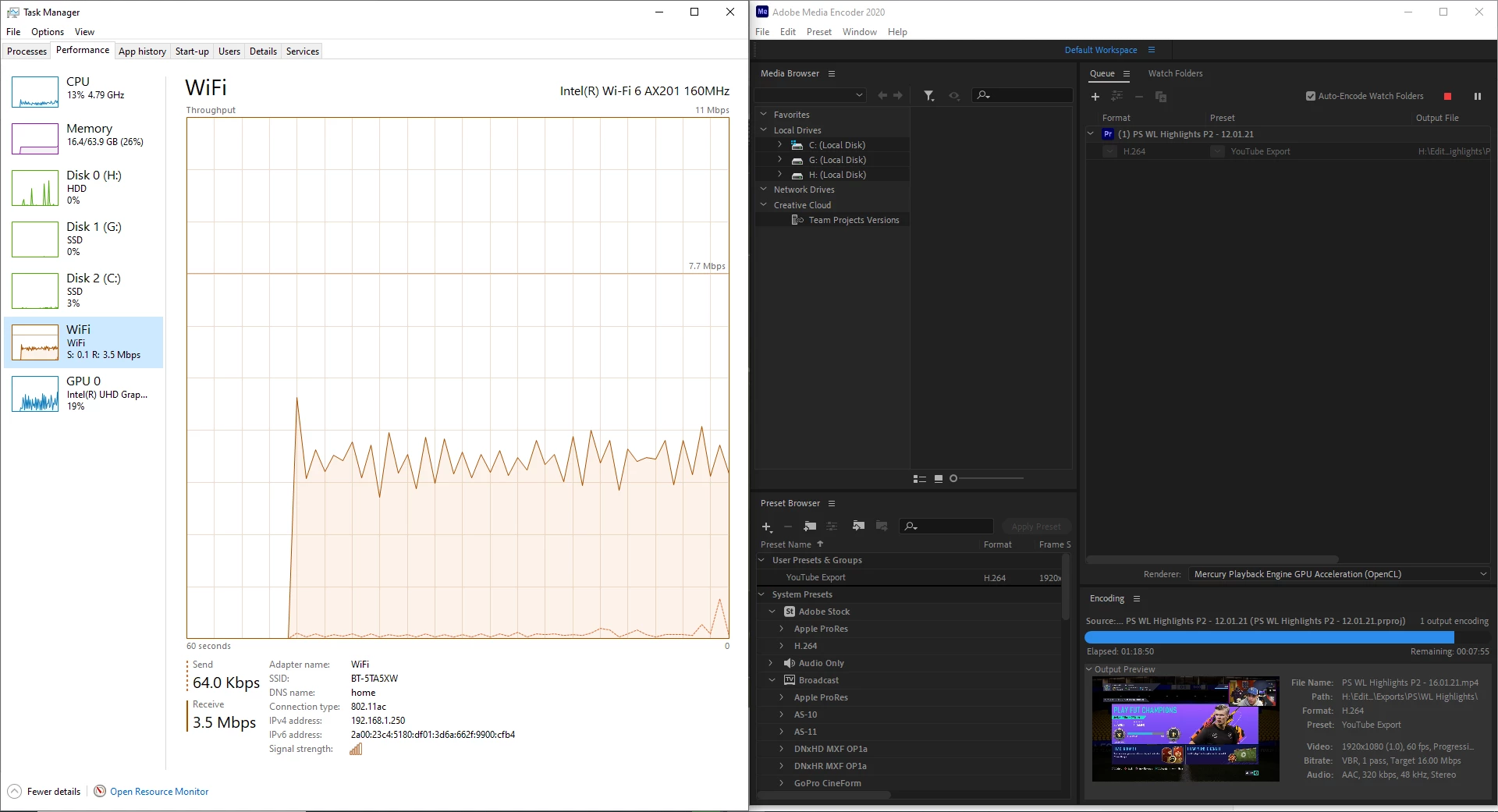The height and width of the screenshot is (812, 1498).
Task: Click the Queue horizontal scrollbar
Action: [x=1212, y=559]
